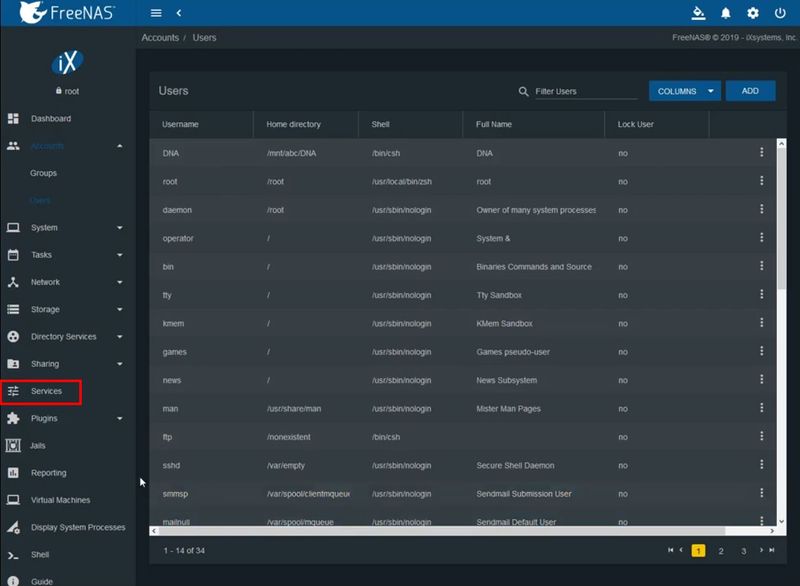Open the COLUMNS dropdown

[684, 90]
